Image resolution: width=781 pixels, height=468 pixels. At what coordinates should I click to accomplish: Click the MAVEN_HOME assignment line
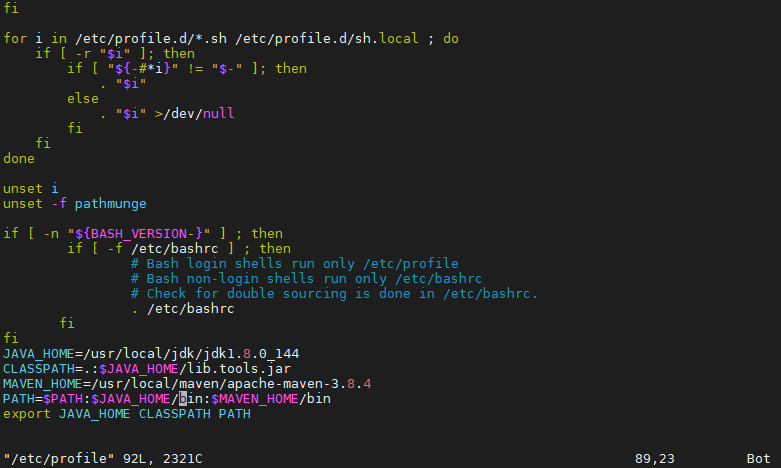pos(187,383)
